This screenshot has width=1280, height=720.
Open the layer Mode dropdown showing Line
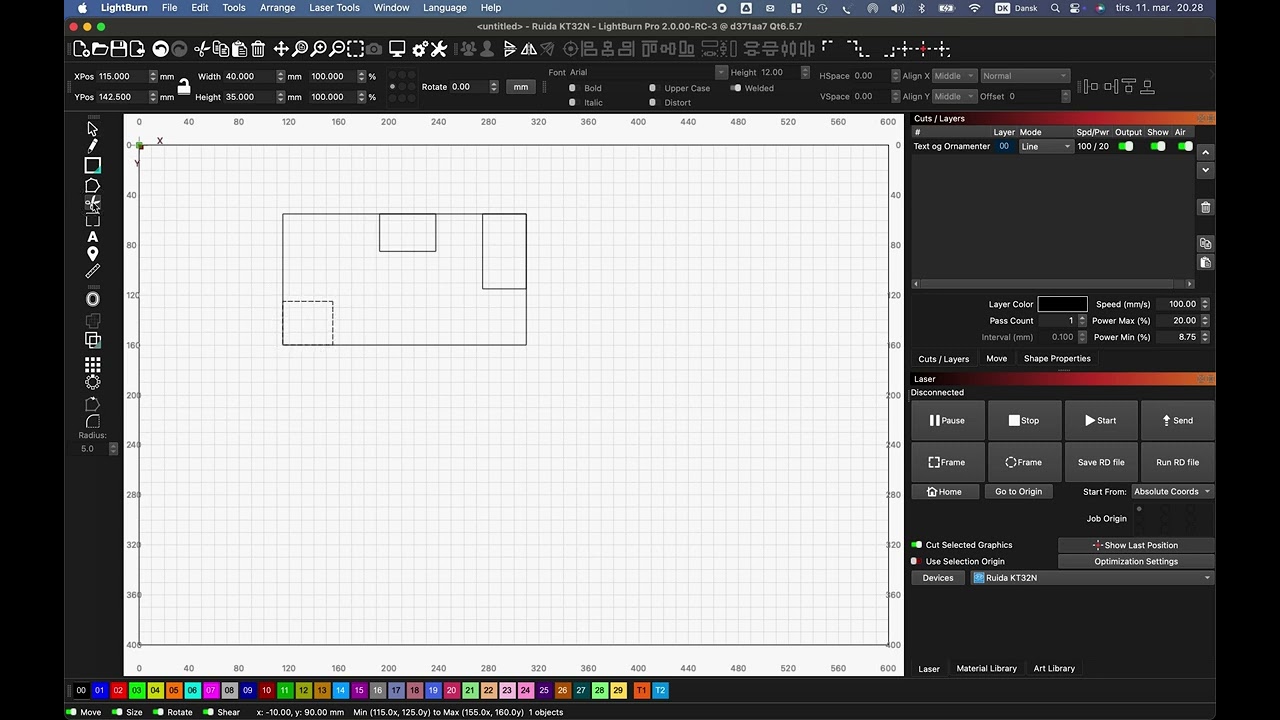point(1045,146)
